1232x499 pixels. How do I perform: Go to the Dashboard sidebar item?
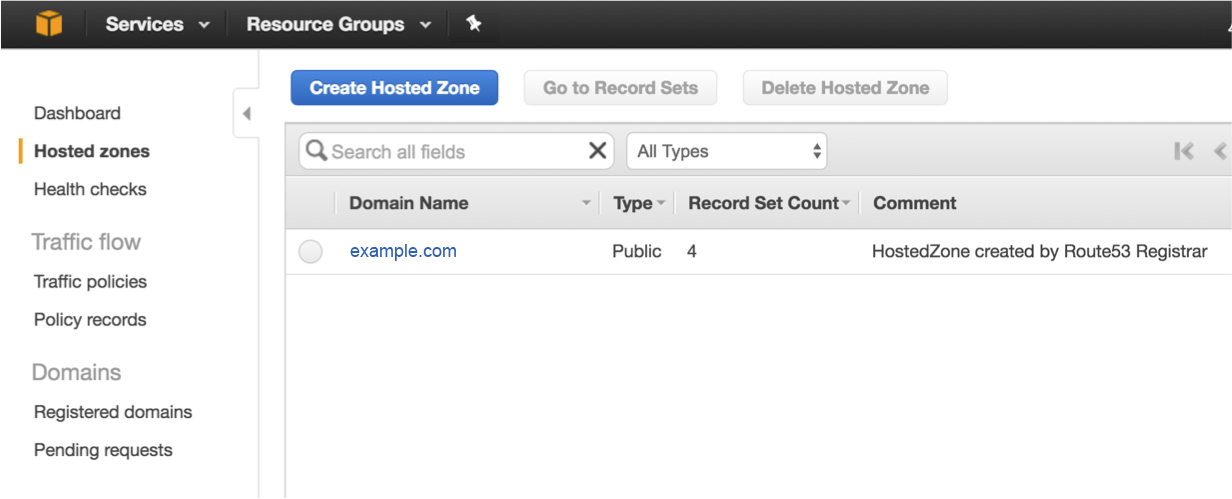tap(77, 113)
